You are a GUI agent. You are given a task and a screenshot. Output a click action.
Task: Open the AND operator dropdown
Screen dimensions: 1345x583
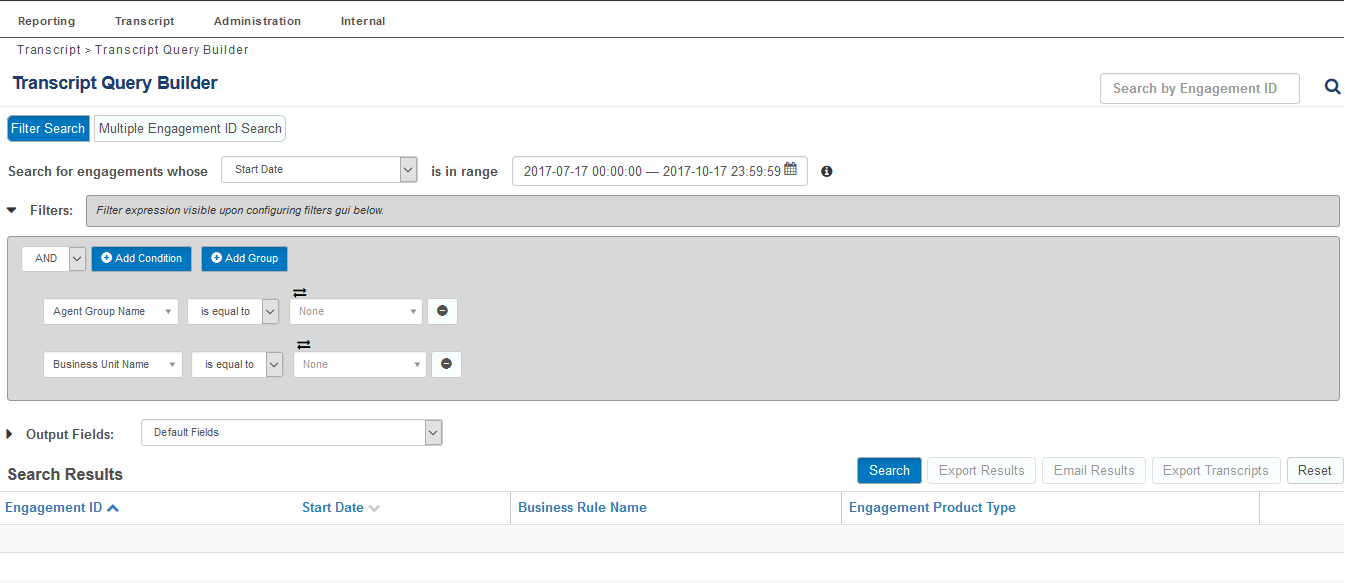coord(77,258)
